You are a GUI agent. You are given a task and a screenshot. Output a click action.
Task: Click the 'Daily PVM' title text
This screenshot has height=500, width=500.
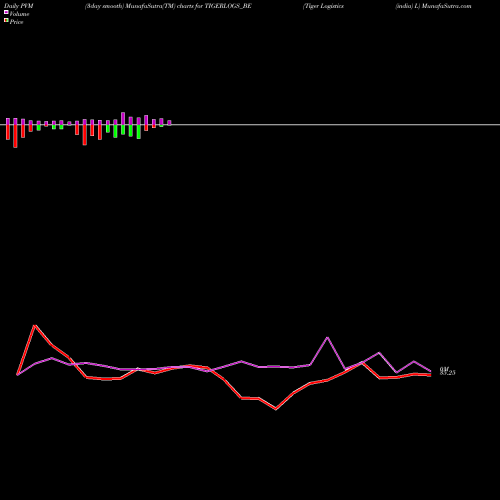click(19, 6)
